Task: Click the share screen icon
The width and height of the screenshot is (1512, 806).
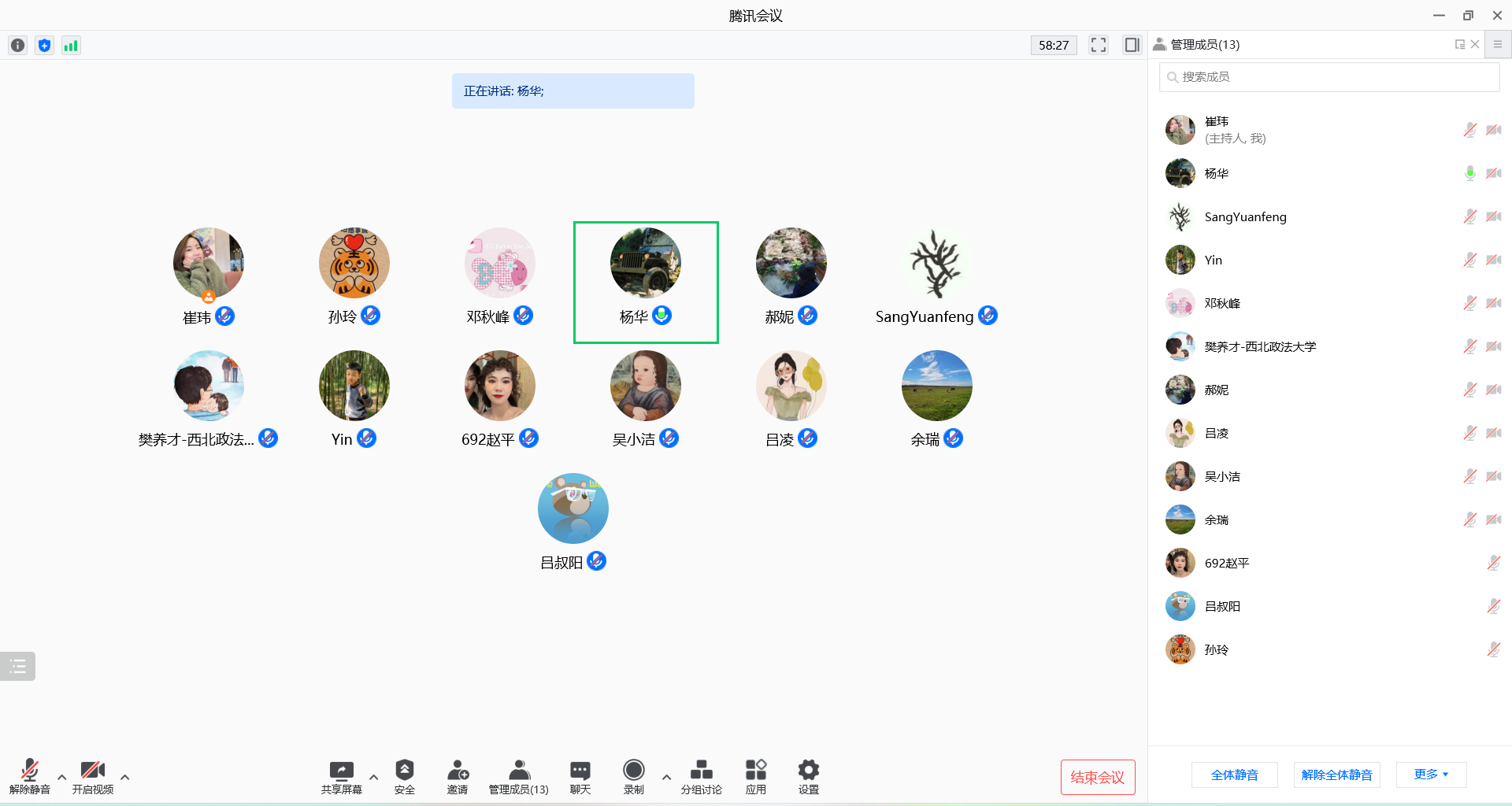Action: (341, 770)
